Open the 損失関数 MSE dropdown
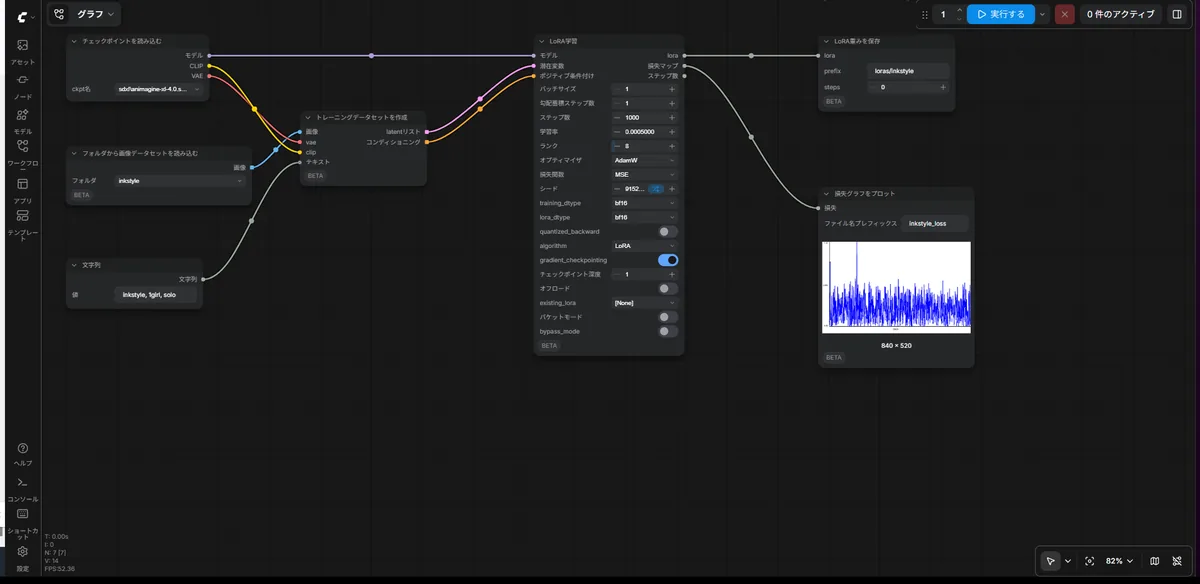The height and width of the screenshot is (584, 1200). (644, 174)
